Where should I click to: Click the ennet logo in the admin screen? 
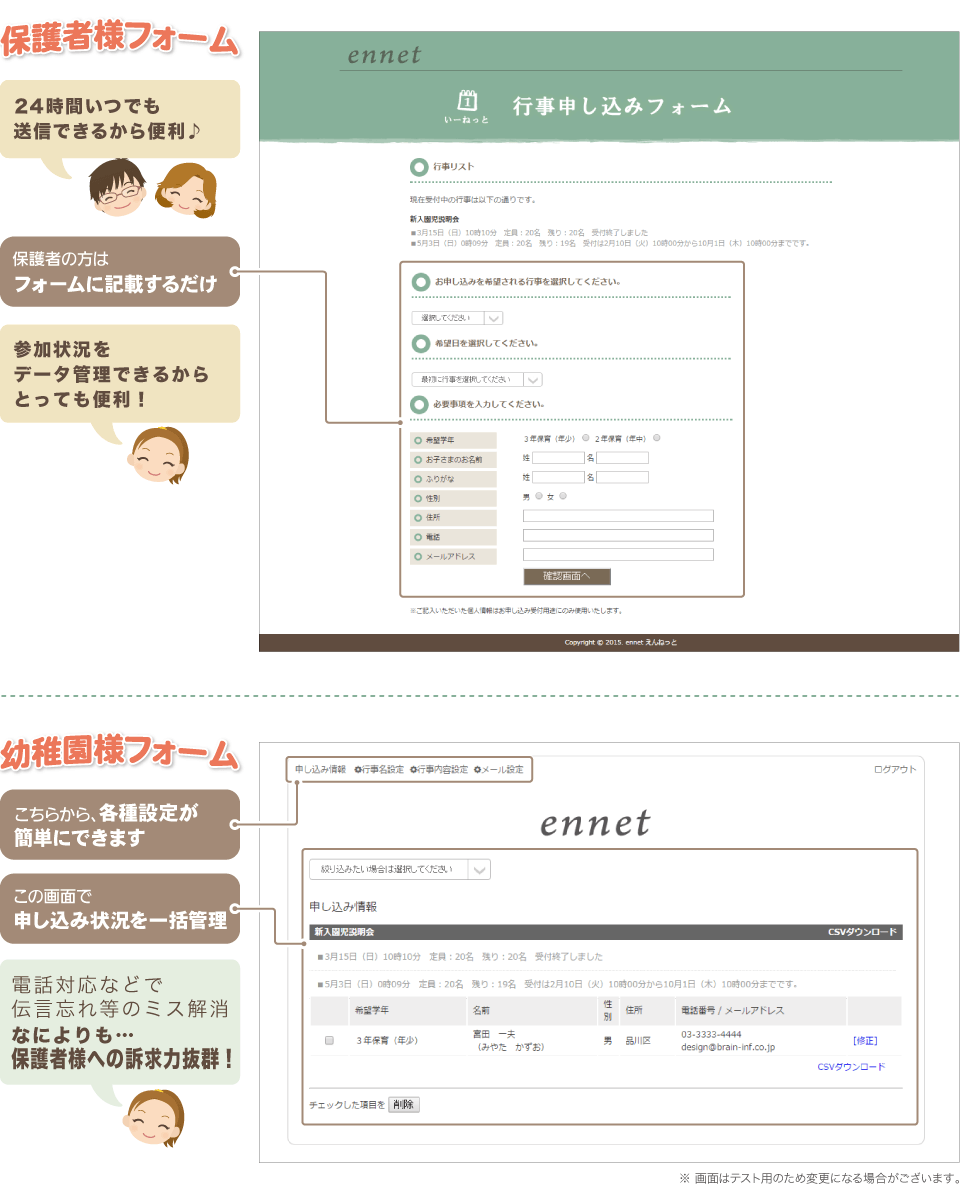(595, 824)
